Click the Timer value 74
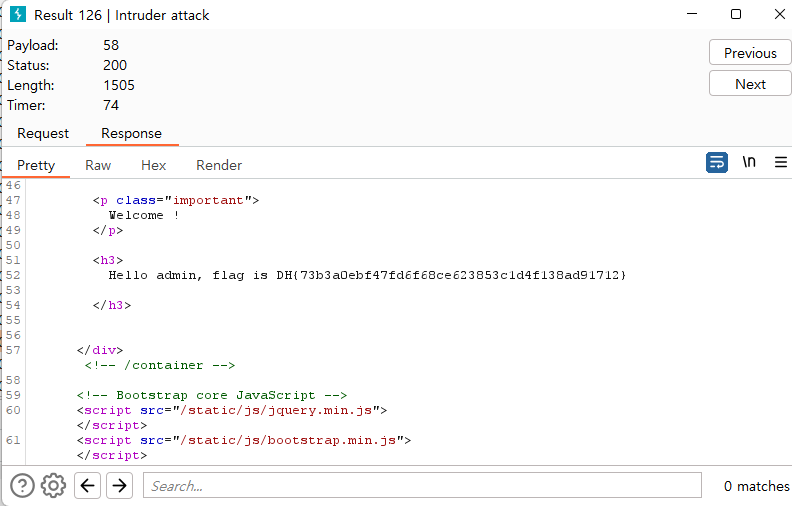The height and width of the screenshot is (506, 792). (111, 106)
